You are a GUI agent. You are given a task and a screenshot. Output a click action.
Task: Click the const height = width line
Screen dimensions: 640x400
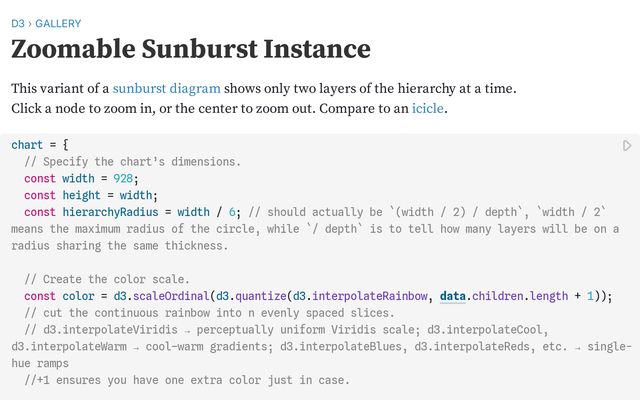click(91, 196)
